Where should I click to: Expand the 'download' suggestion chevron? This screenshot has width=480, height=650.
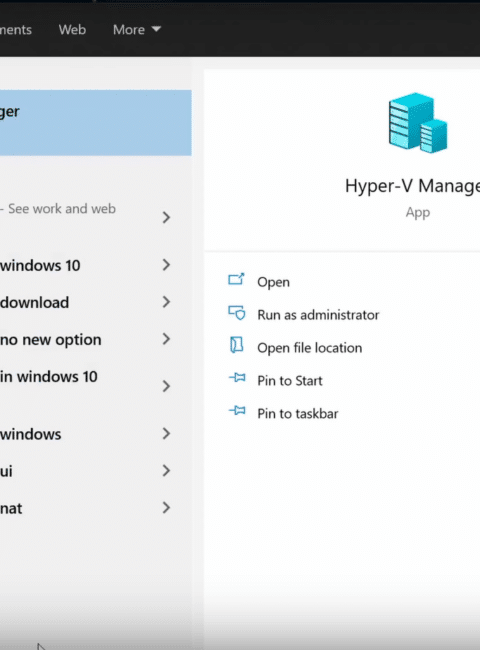point(166,302)
